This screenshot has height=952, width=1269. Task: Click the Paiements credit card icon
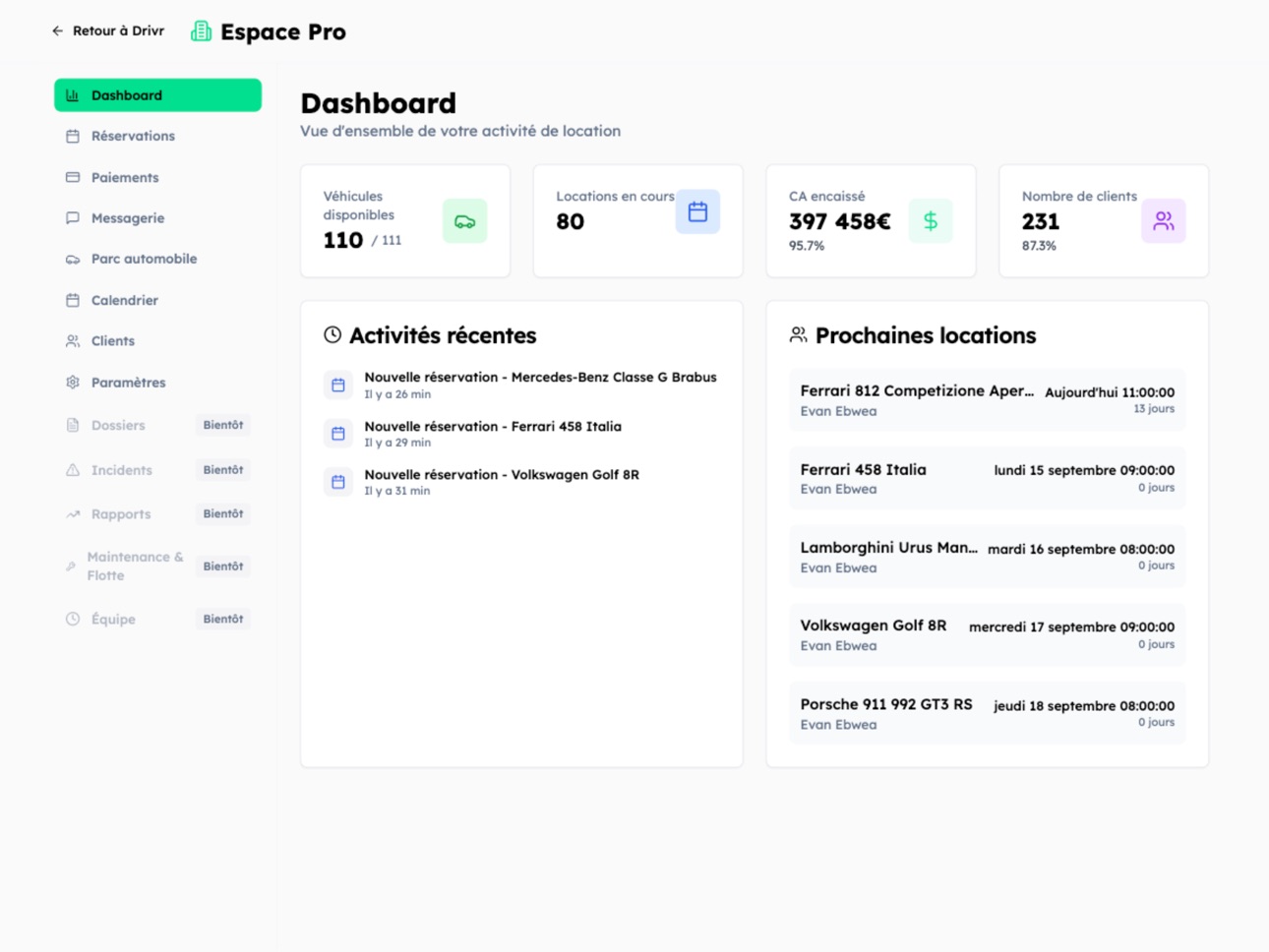(73, 178)
